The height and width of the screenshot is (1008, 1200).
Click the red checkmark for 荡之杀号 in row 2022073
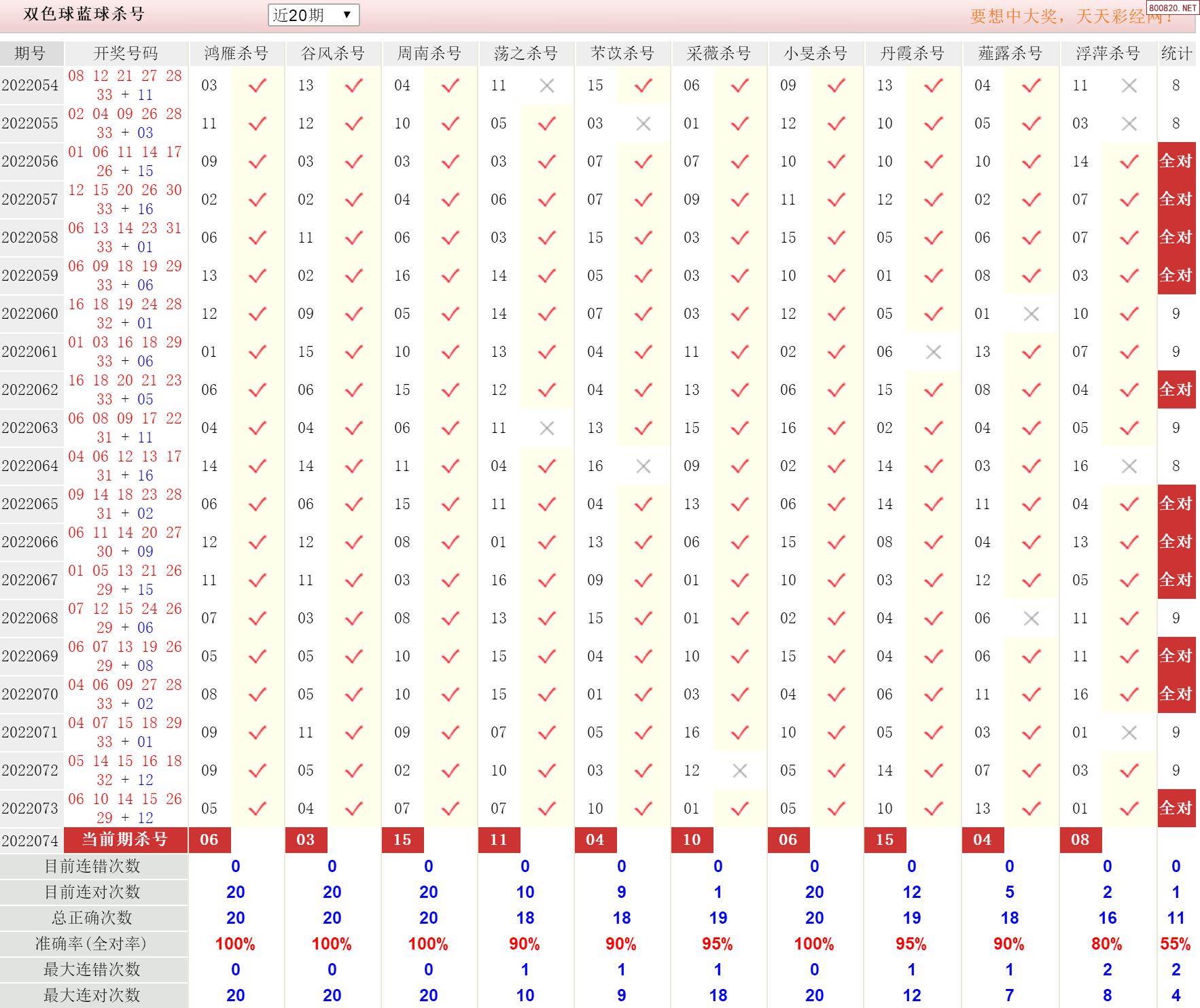pos(547,808)
